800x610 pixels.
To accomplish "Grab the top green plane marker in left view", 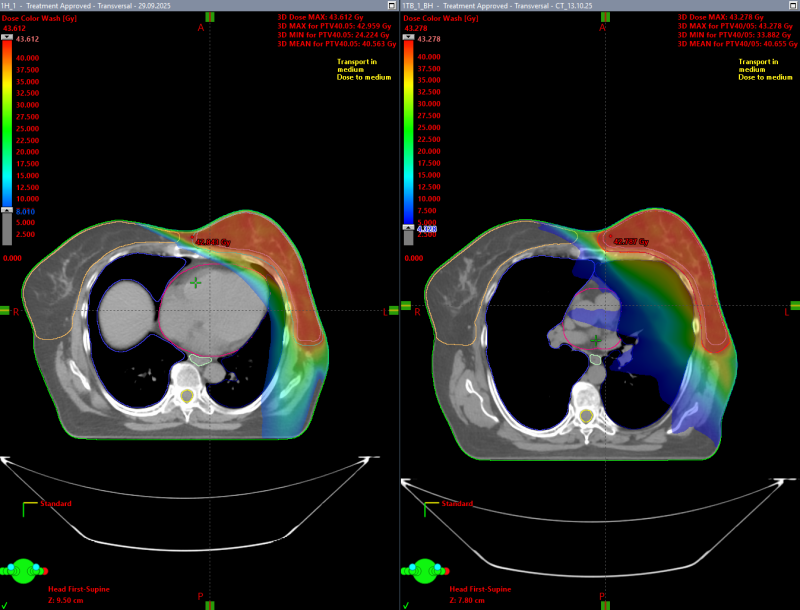I will [x=210, y=17].
